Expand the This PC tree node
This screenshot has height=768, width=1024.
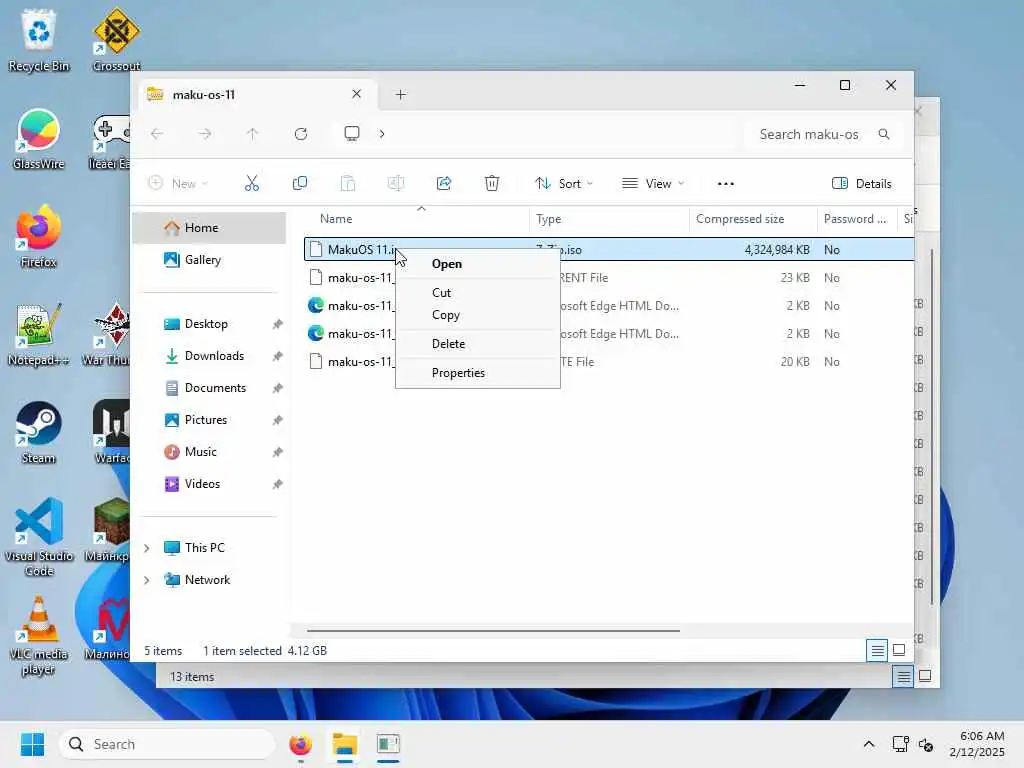[147, 548]
